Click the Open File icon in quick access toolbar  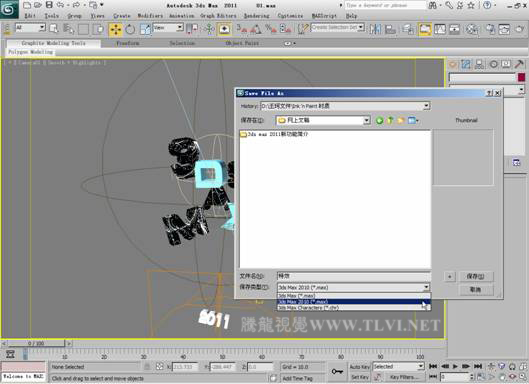[38, 5]
